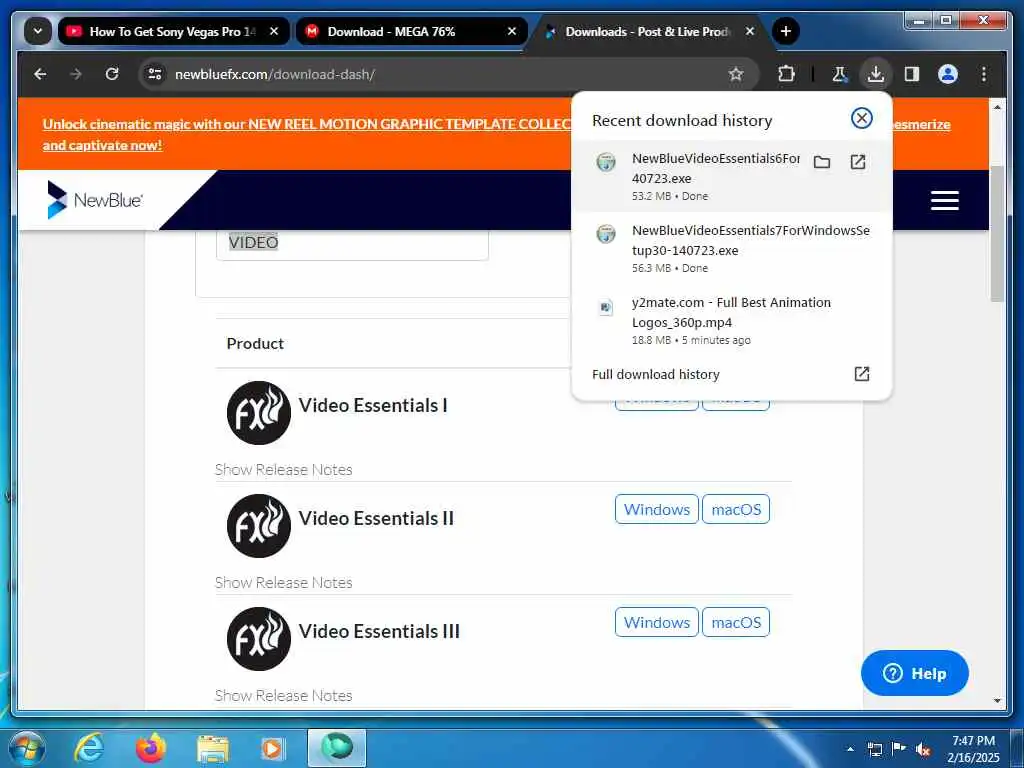View site information icon in address bar
Screen dimensions: 1024x768
pos(155,74)
